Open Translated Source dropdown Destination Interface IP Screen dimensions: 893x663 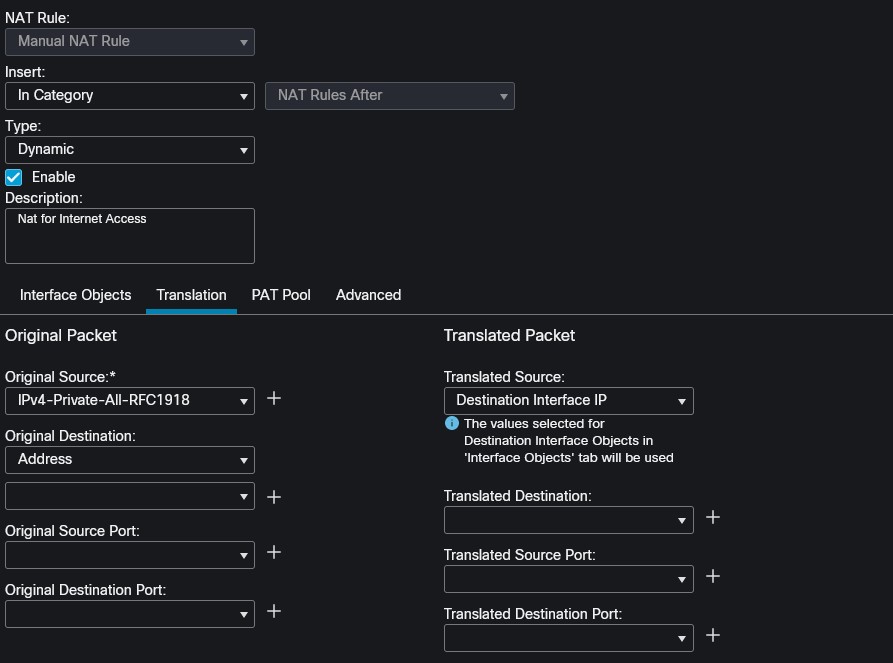[x=568, y=401]
